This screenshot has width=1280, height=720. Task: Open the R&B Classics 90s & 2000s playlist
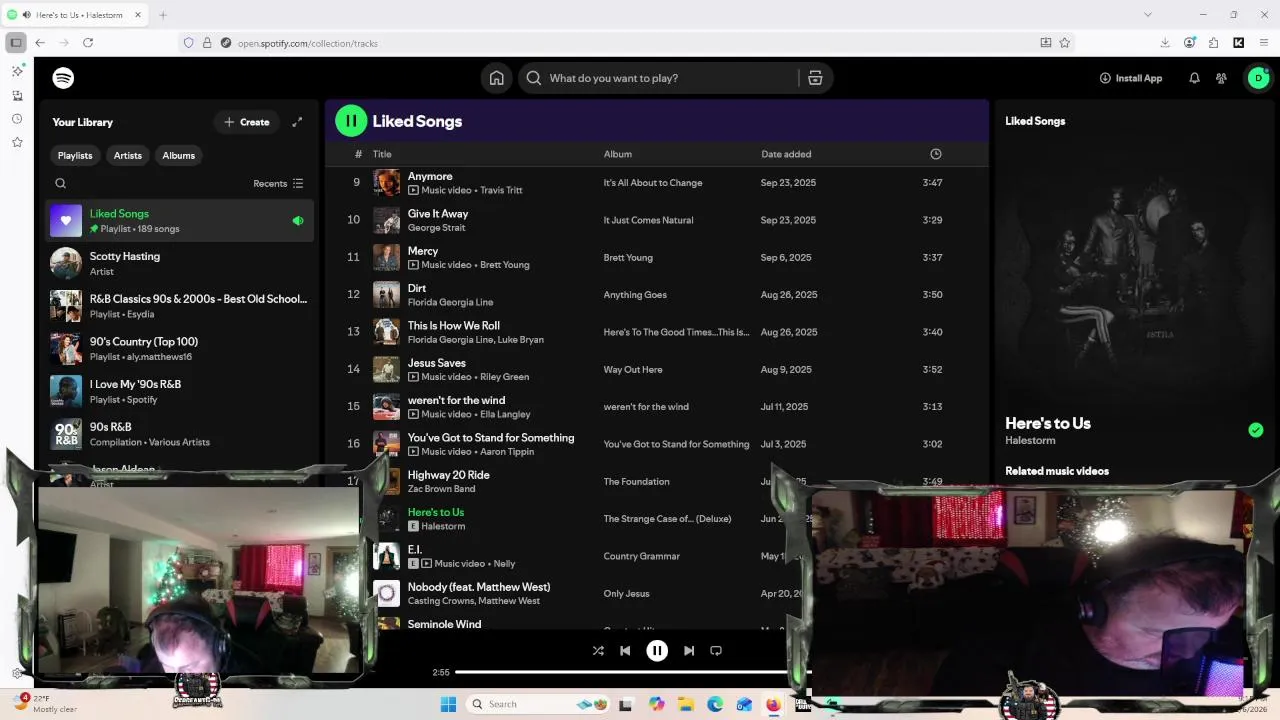coord(180,306)
